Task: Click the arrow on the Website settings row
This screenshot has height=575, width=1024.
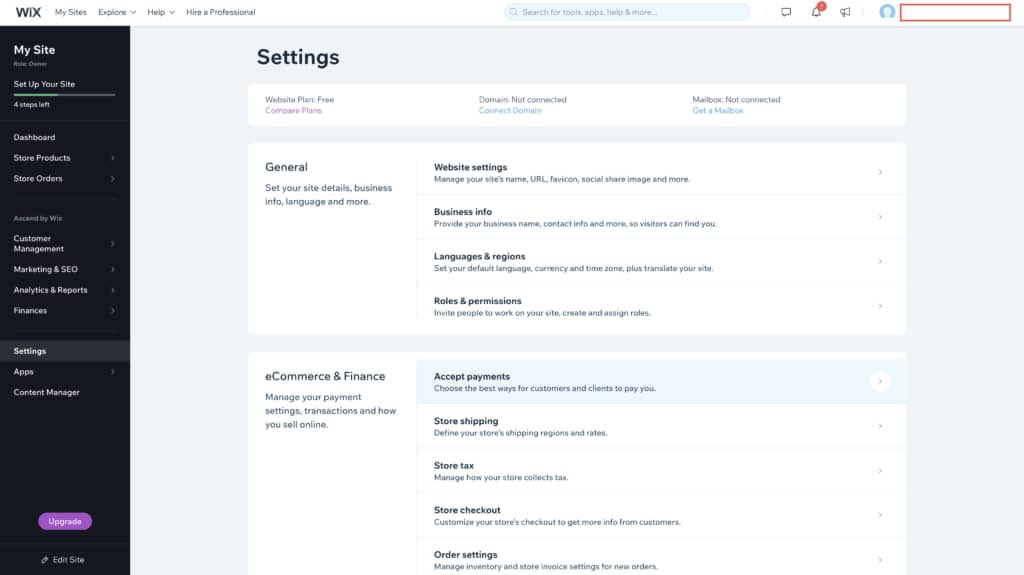Action: (x=880, y=172)
